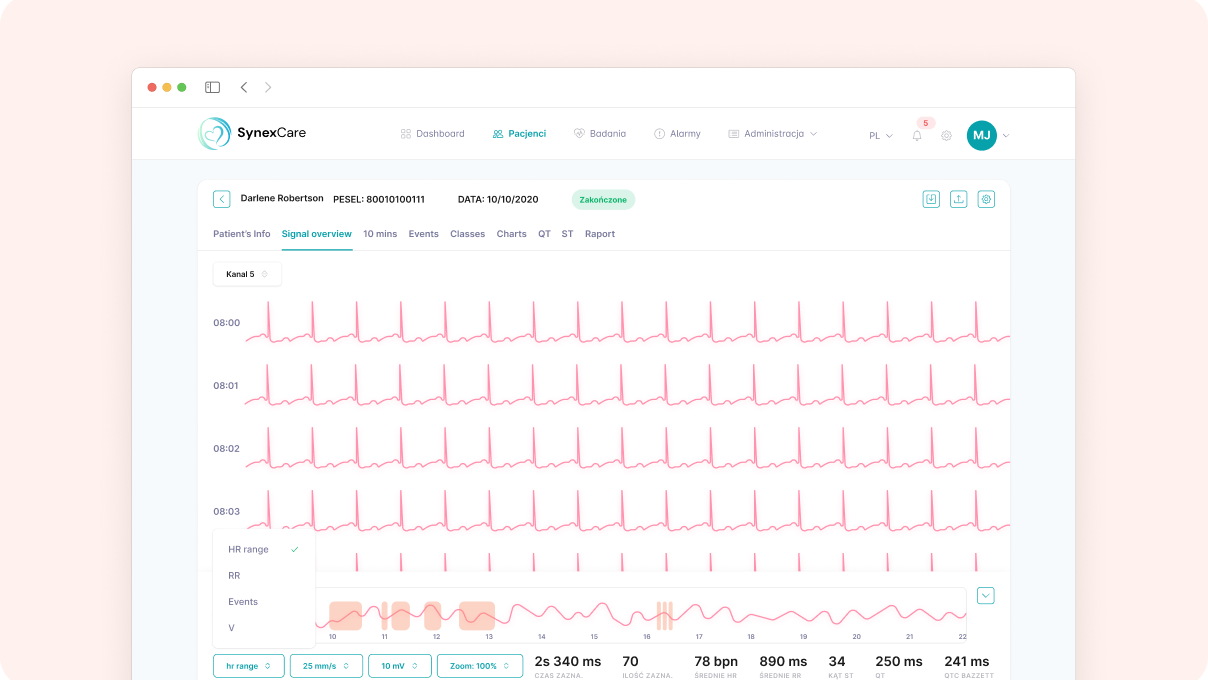Open the top bar settings gear
The height and width of the screenshot is (680, 1208).
(x=946, y=136)
